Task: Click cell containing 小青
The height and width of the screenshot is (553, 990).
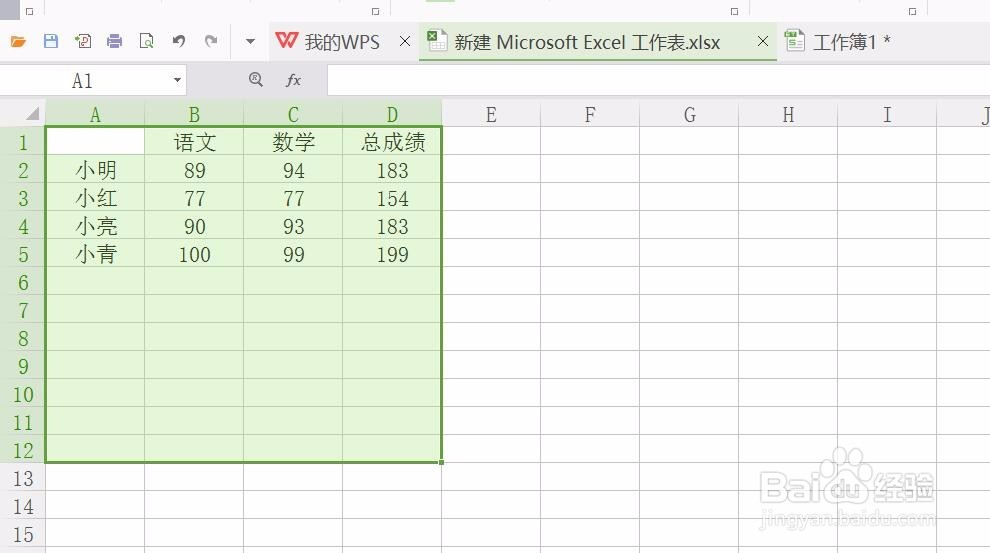Action: pyautogui.click(x=95, y=254)
